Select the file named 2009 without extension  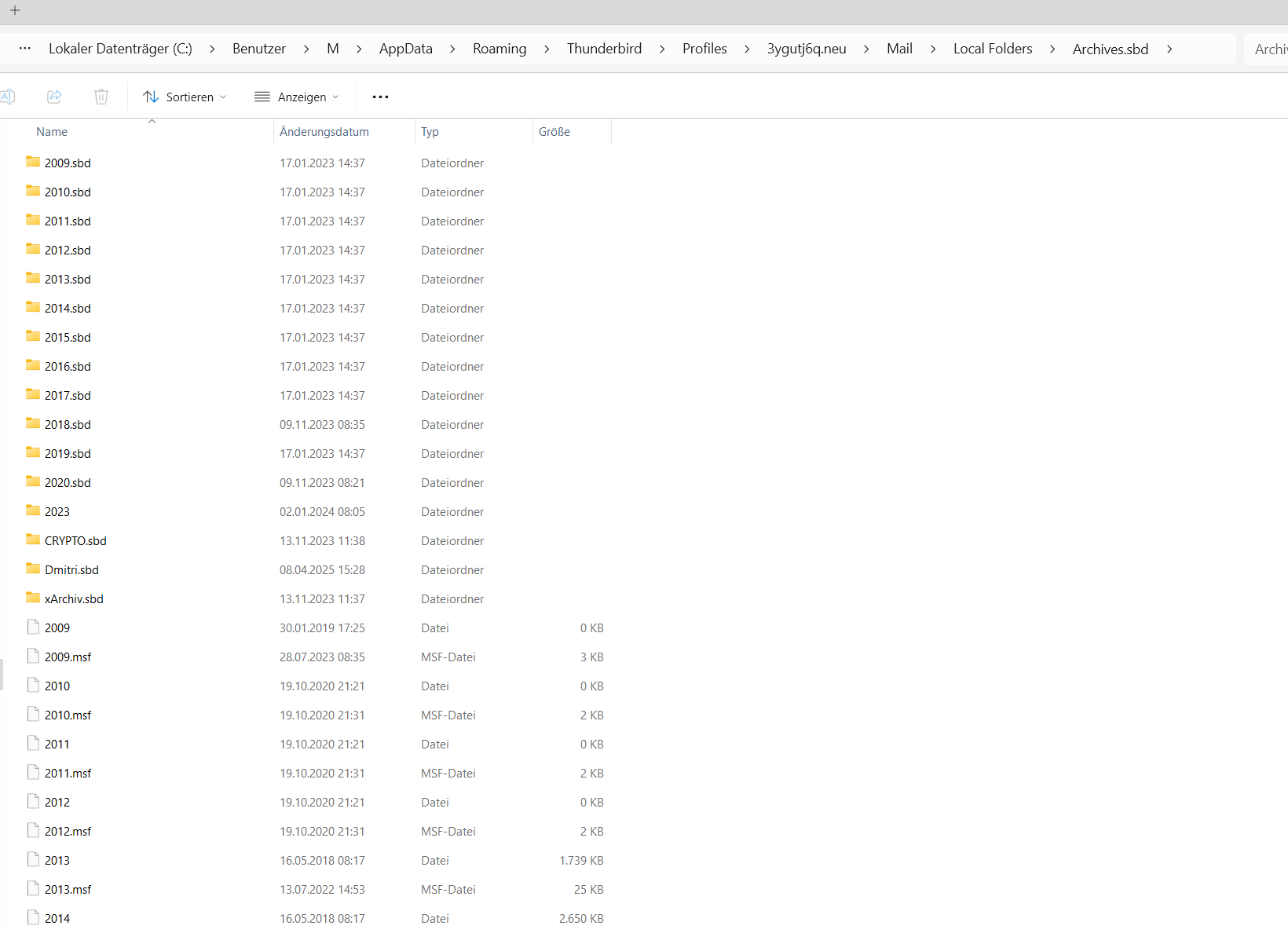57,628
